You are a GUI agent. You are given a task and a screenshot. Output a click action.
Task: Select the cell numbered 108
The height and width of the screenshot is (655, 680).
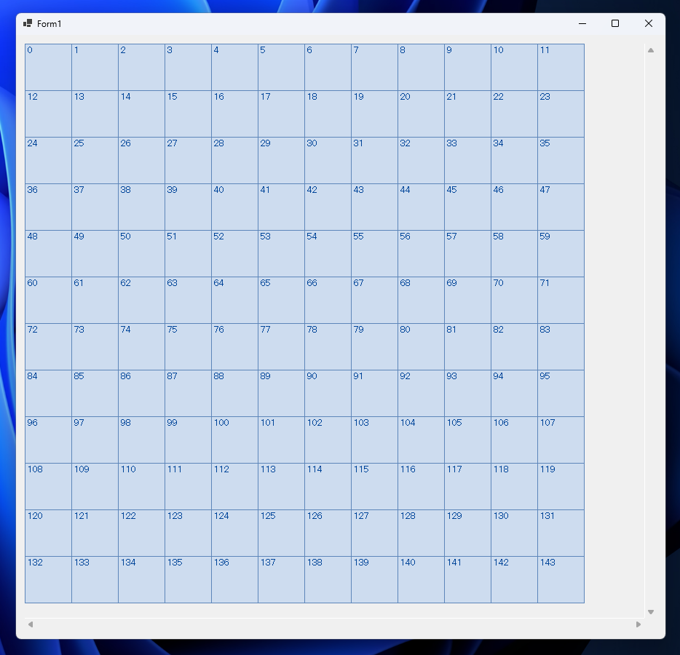pos(48,486)
